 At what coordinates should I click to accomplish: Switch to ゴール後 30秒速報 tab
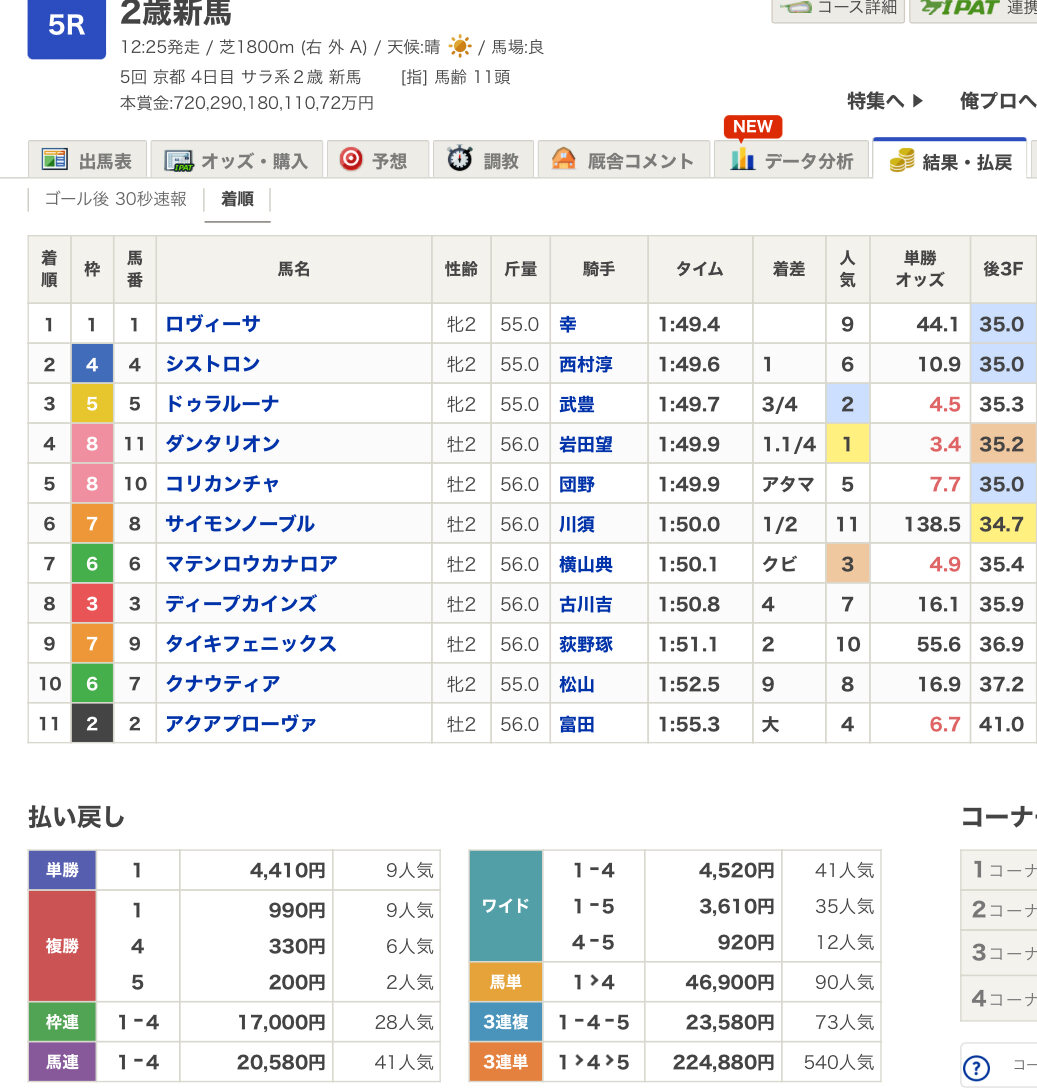[x=116, y=199]
